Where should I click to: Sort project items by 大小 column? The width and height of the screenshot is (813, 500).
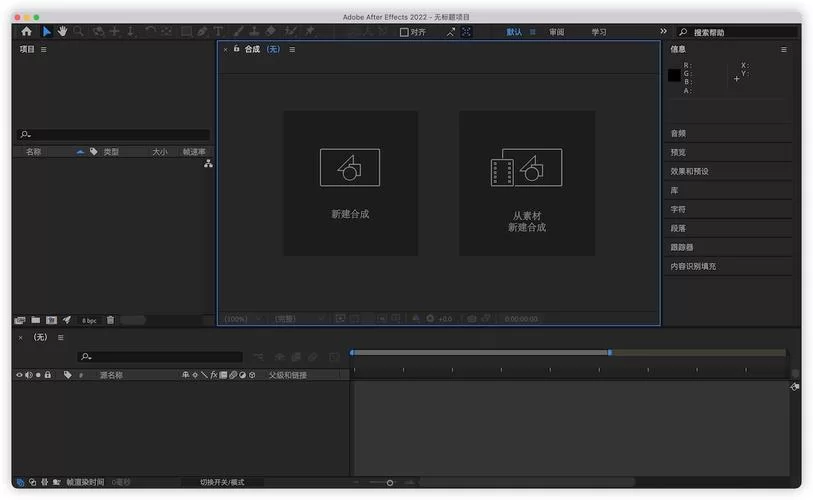coord(160,151)
